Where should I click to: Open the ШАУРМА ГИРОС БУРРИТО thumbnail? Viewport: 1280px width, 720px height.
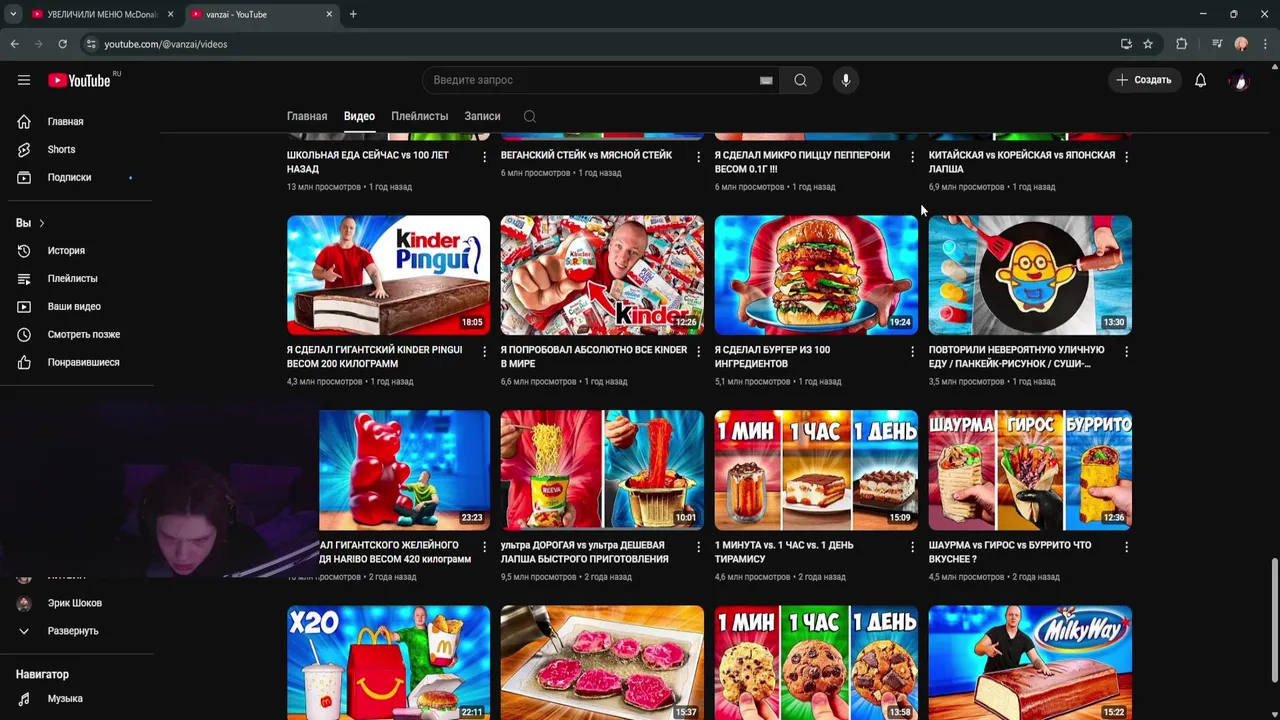1030,470
